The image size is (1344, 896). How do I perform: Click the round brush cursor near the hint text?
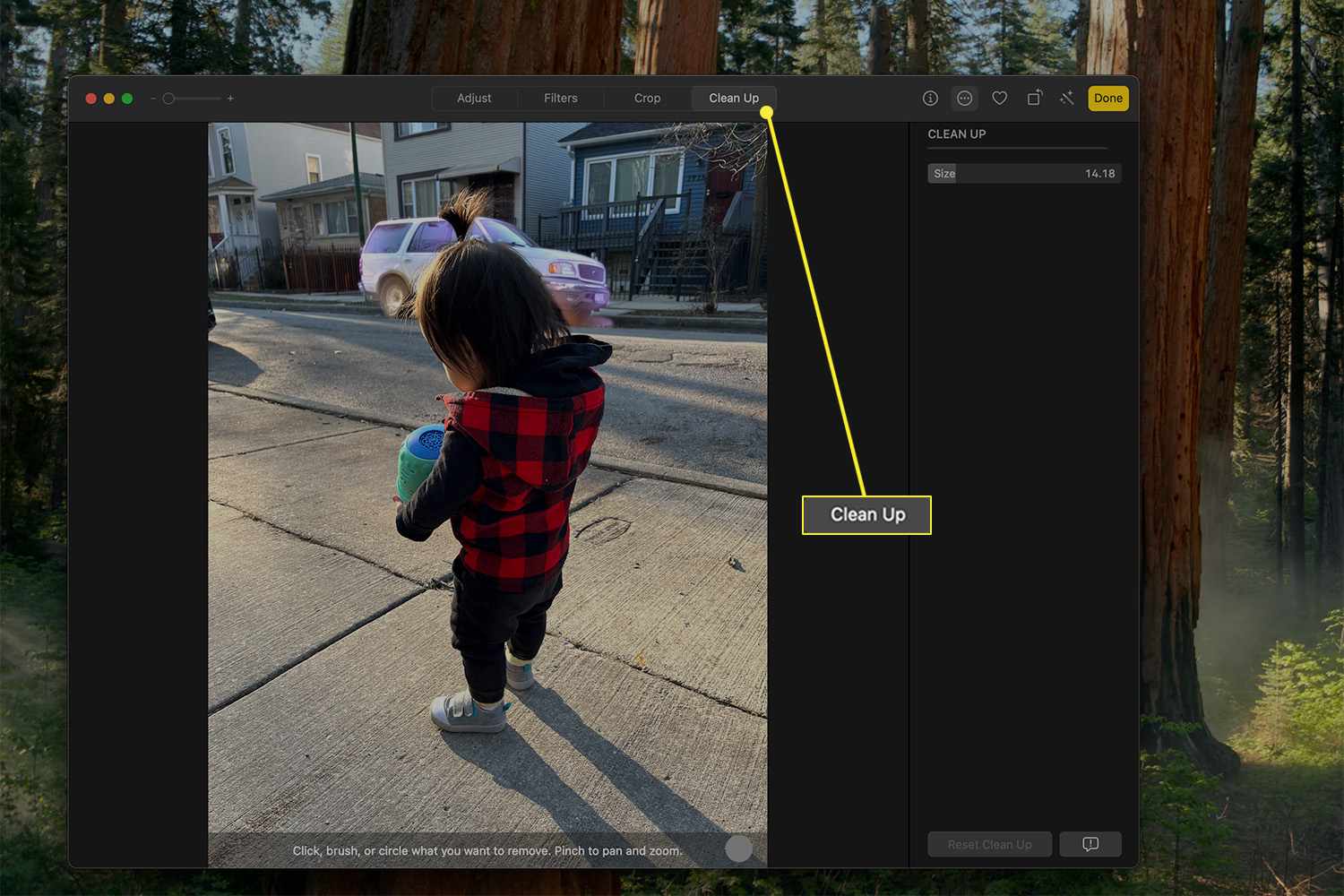[738, 849]
